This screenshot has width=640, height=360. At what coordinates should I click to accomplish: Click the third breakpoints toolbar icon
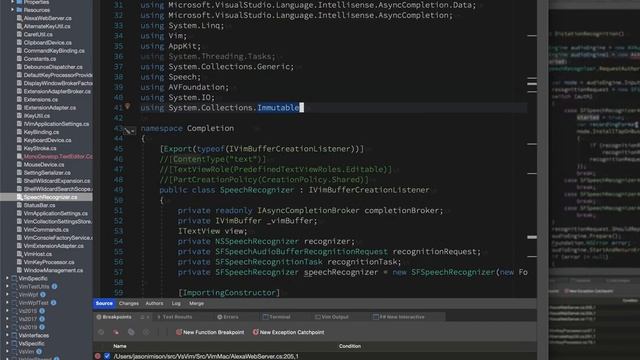(x=131, y=332)
